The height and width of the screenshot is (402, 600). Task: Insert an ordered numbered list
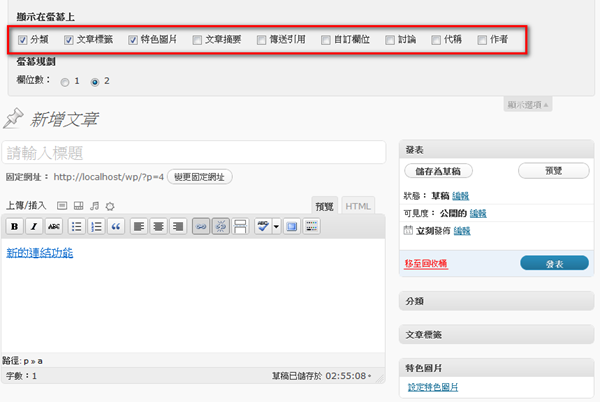[x=96, y=226]
